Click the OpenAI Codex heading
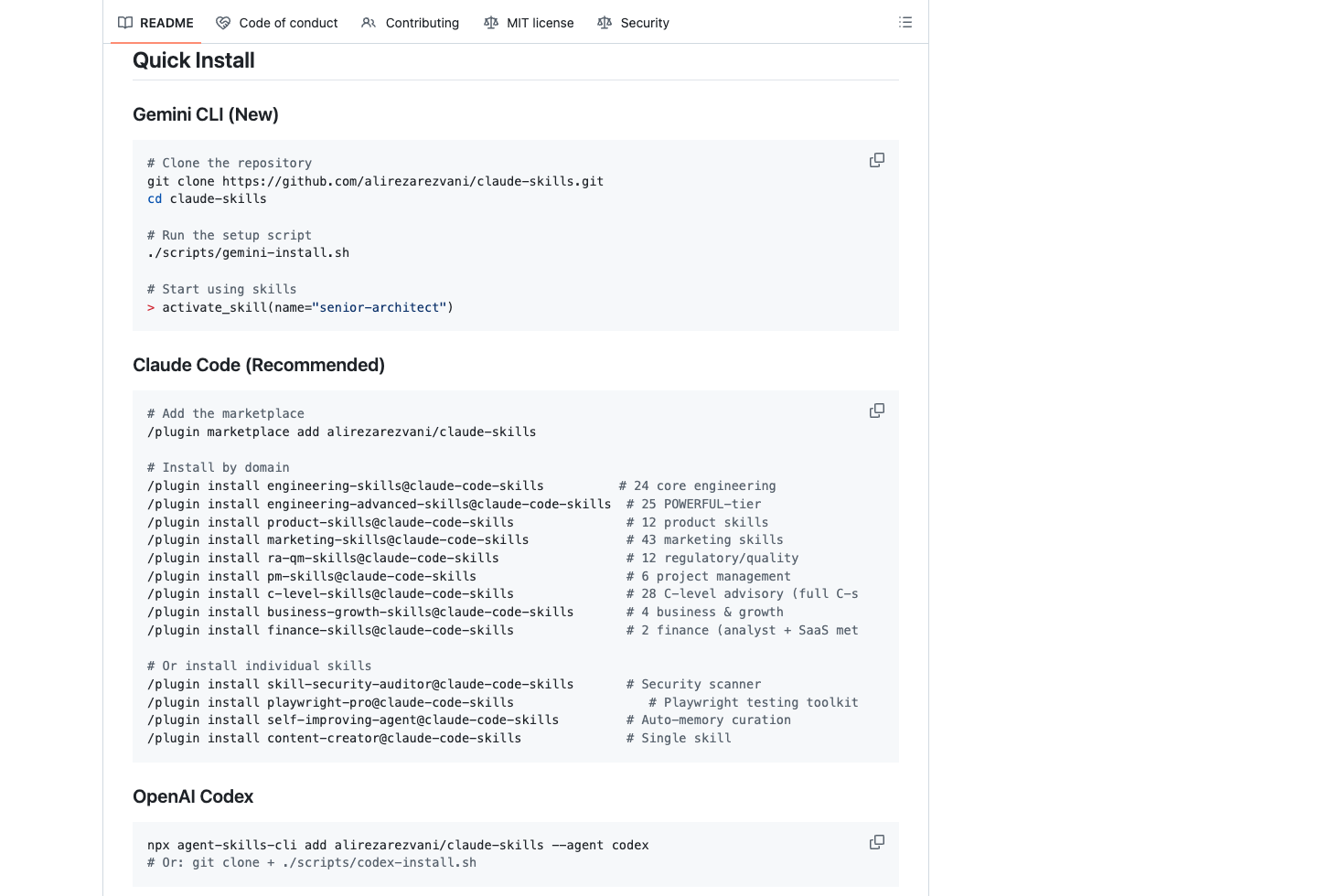The image size is (1317, 896). click(193, 796)
